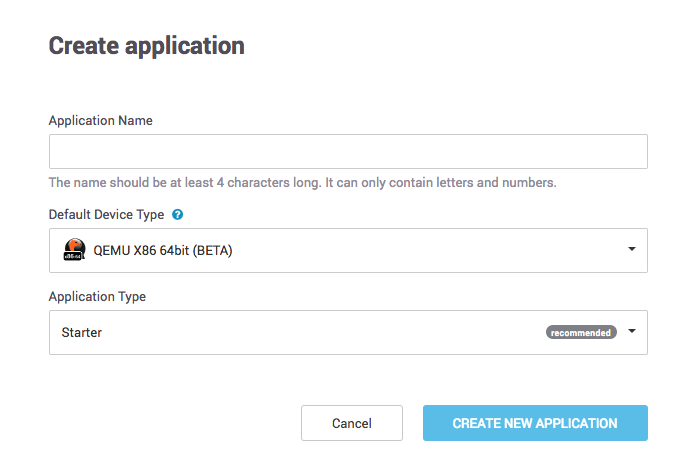697x469 pixels.
Task: Focus the Application Name text field
Action: 348,152
